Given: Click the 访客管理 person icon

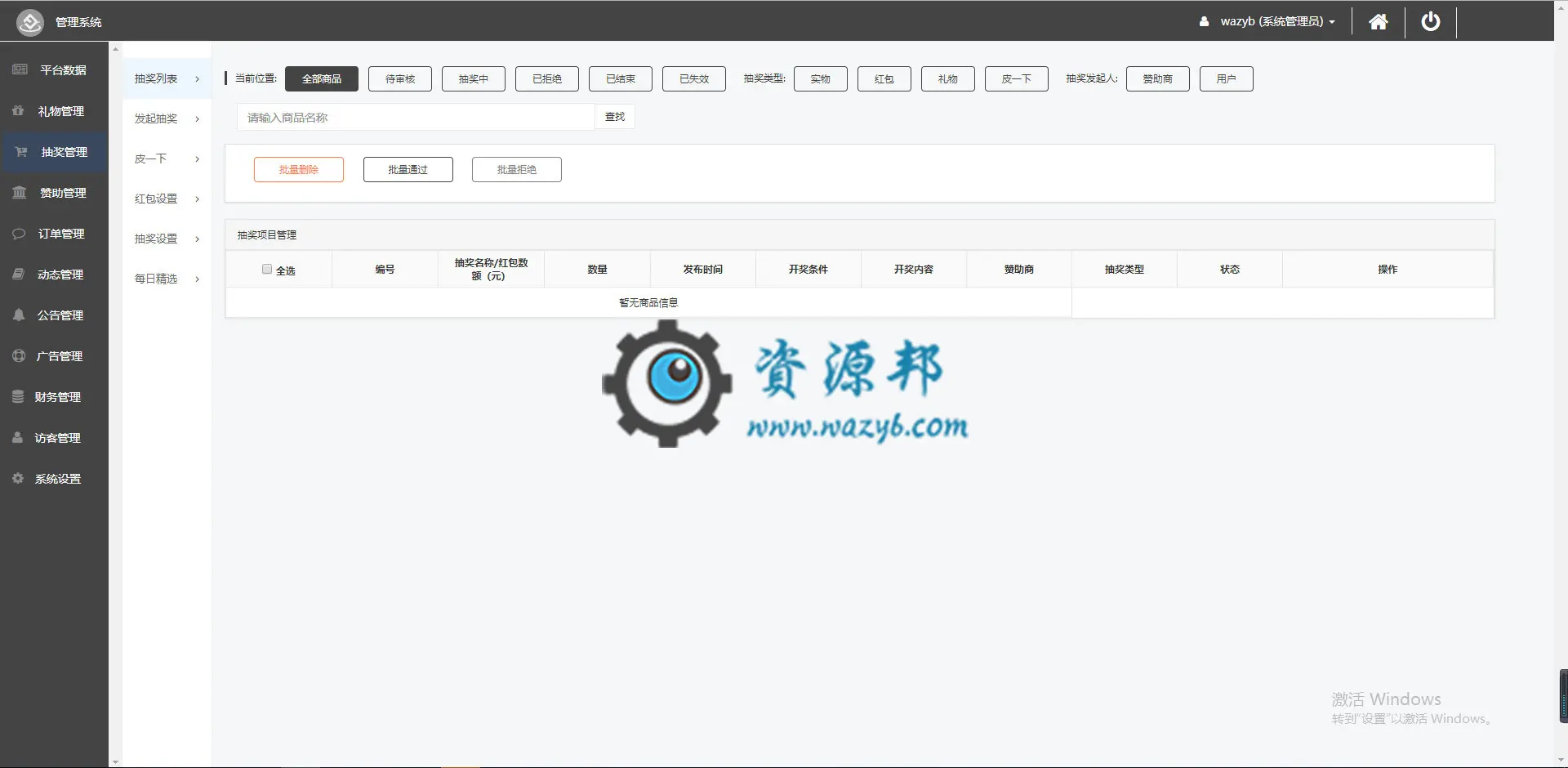Looking at the screenshot, I should coord(17,437).
